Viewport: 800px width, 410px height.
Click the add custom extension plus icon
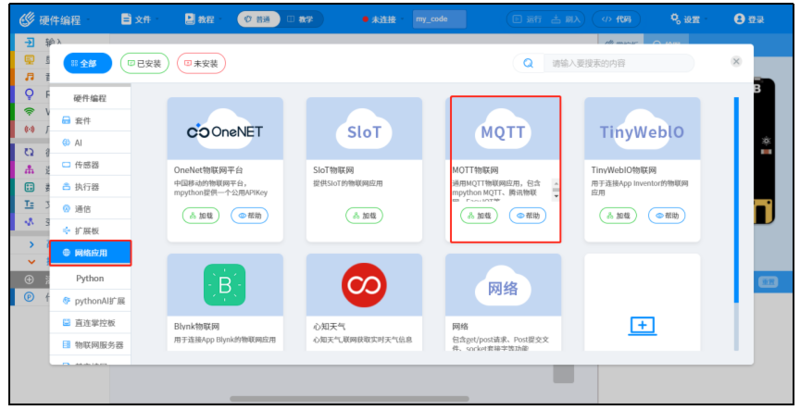tap(642, 325)
